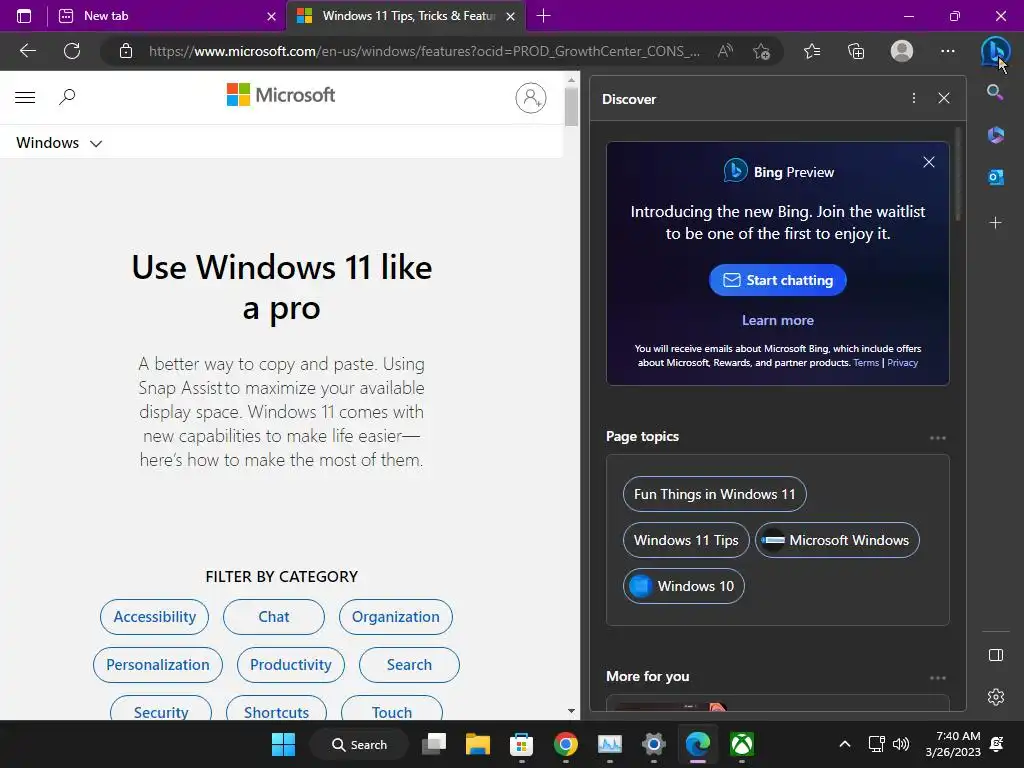Screen dimensions: 1024x768
Task: Open Read aloud from address bar
Action: tap(725, 51)
